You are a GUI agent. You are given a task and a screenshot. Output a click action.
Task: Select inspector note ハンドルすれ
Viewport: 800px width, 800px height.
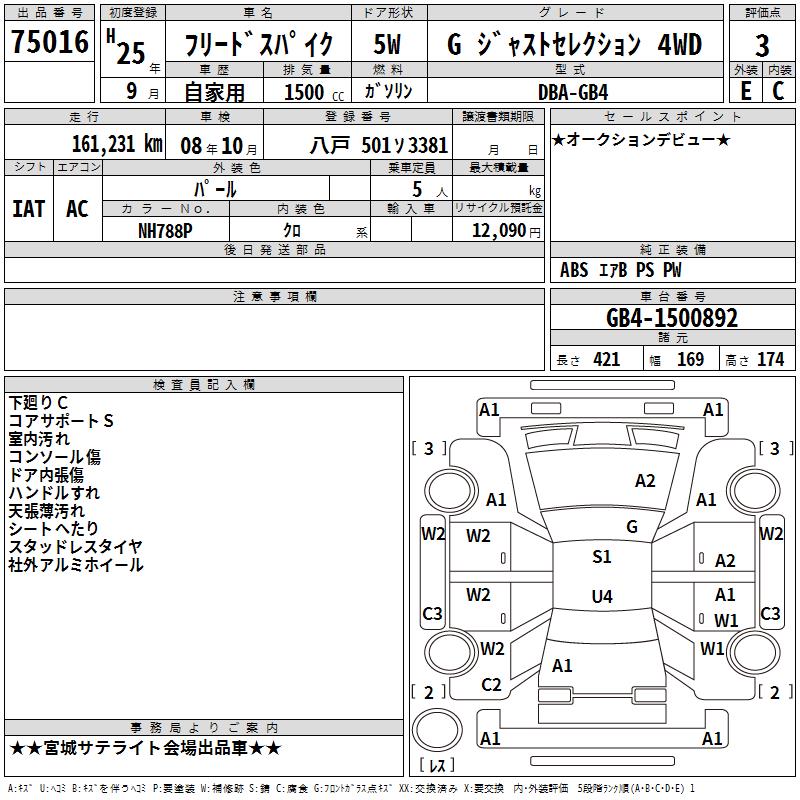pos(54,493)
